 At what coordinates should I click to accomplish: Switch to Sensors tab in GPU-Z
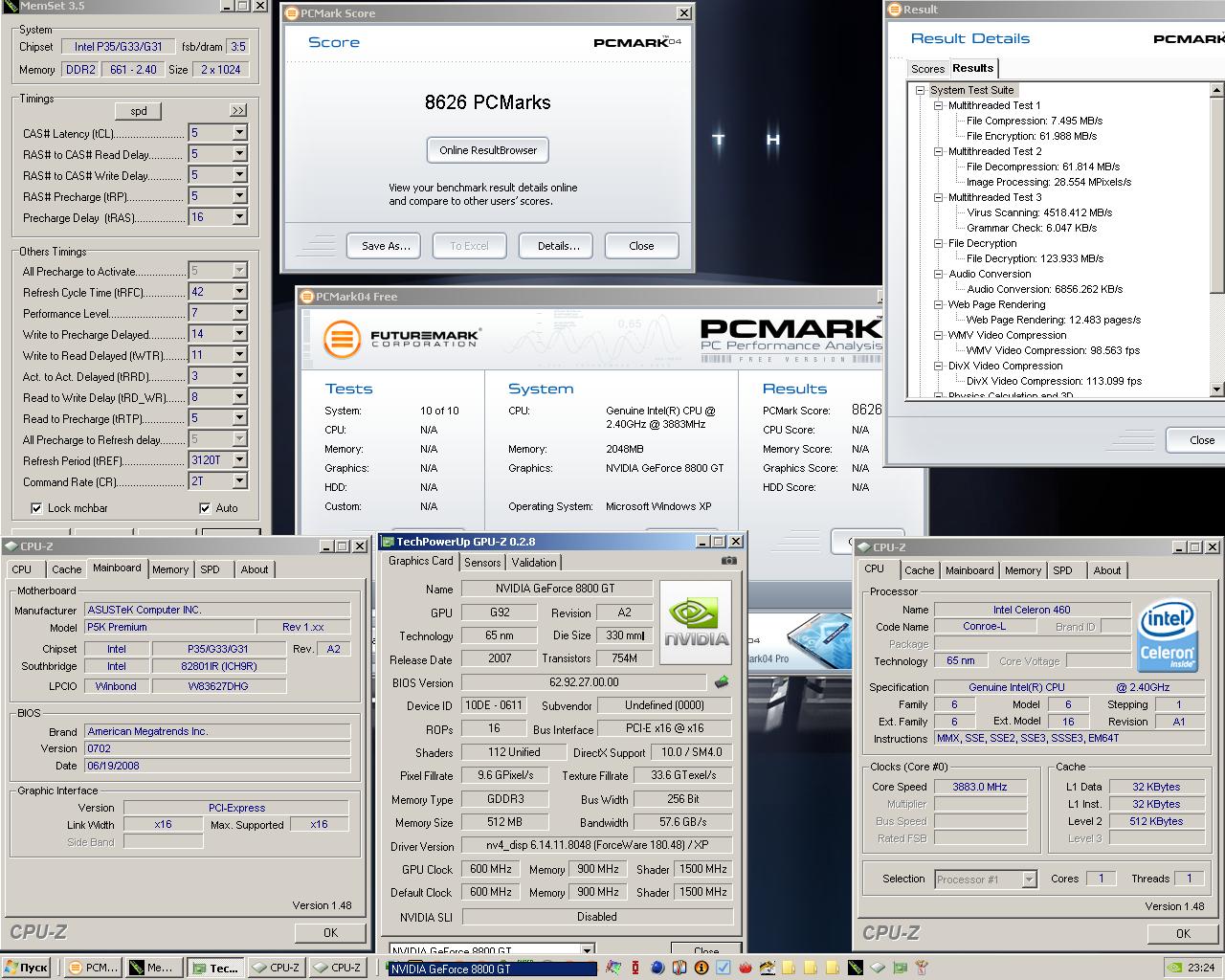point(482,563)
